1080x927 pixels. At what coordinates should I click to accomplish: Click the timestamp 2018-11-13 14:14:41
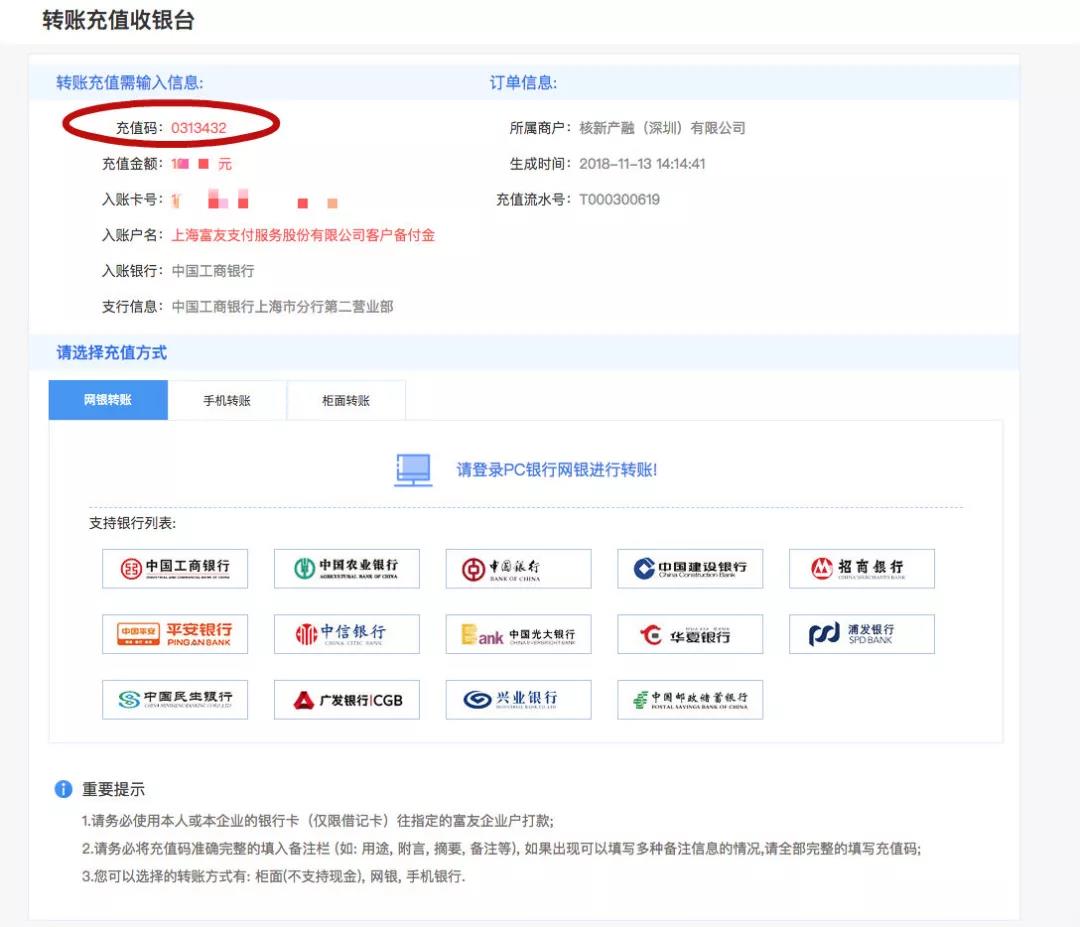click(642, 164)
